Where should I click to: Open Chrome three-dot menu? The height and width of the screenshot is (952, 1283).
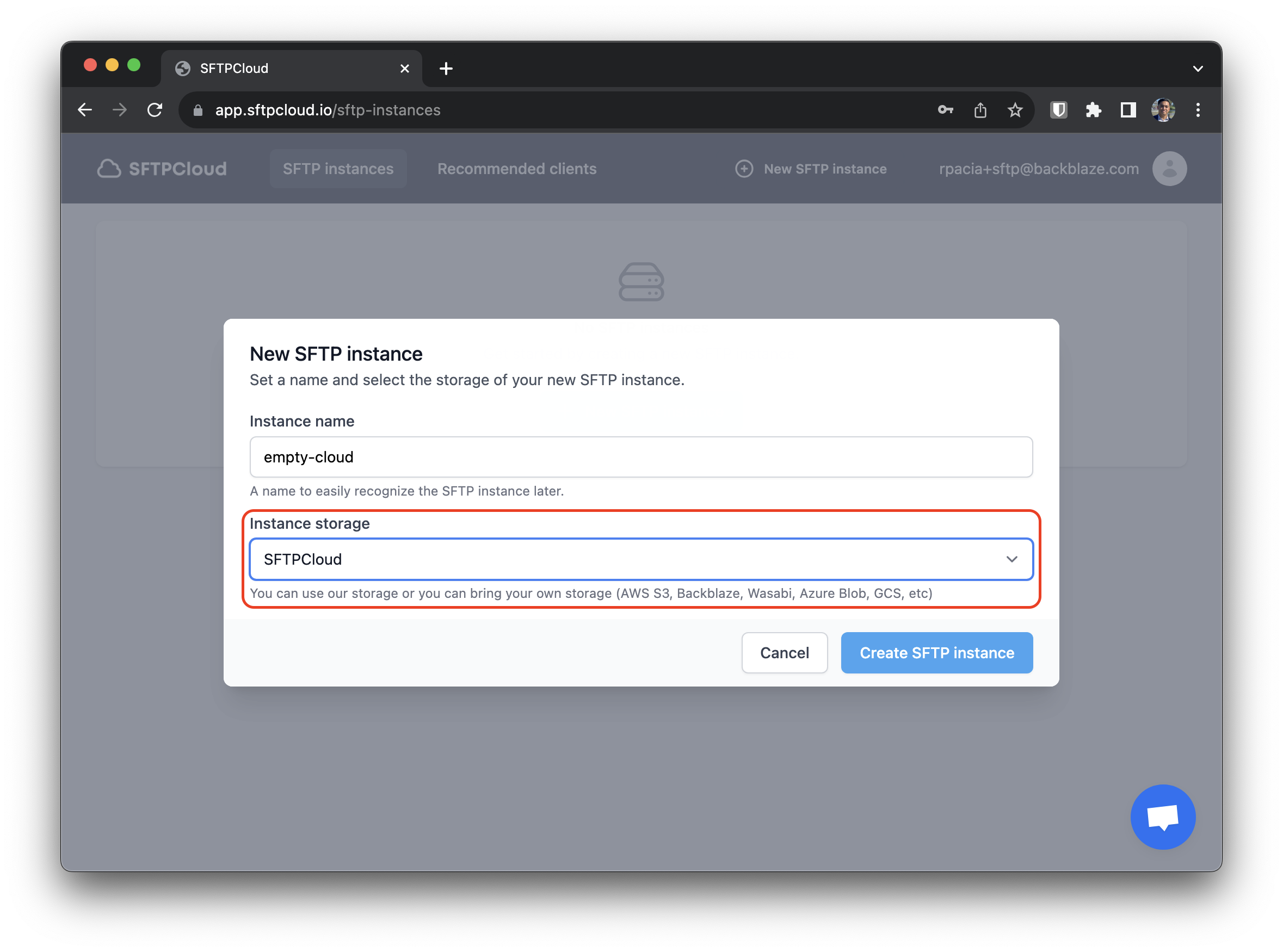coord(1198,110)
